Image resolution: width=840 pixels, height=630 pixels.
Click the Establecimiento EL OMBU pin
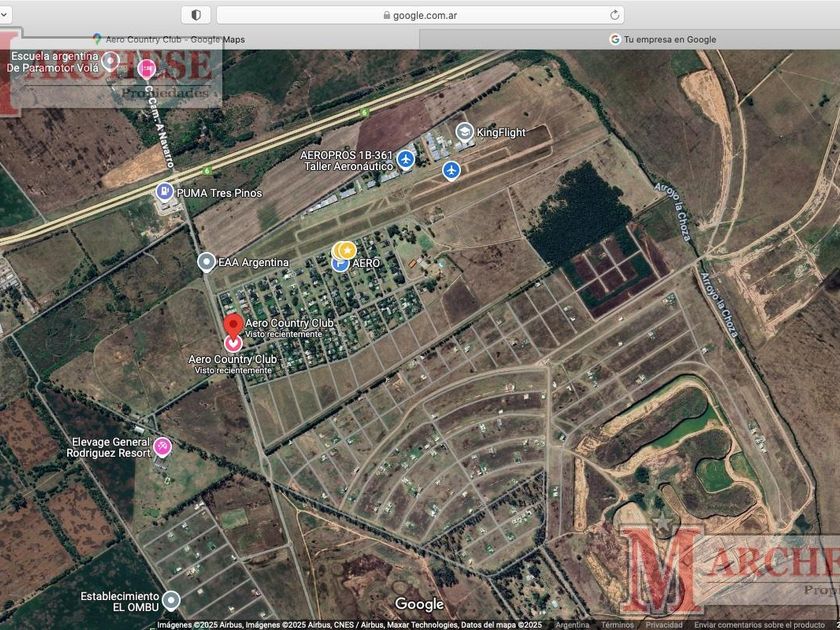(x=171, y=601)
